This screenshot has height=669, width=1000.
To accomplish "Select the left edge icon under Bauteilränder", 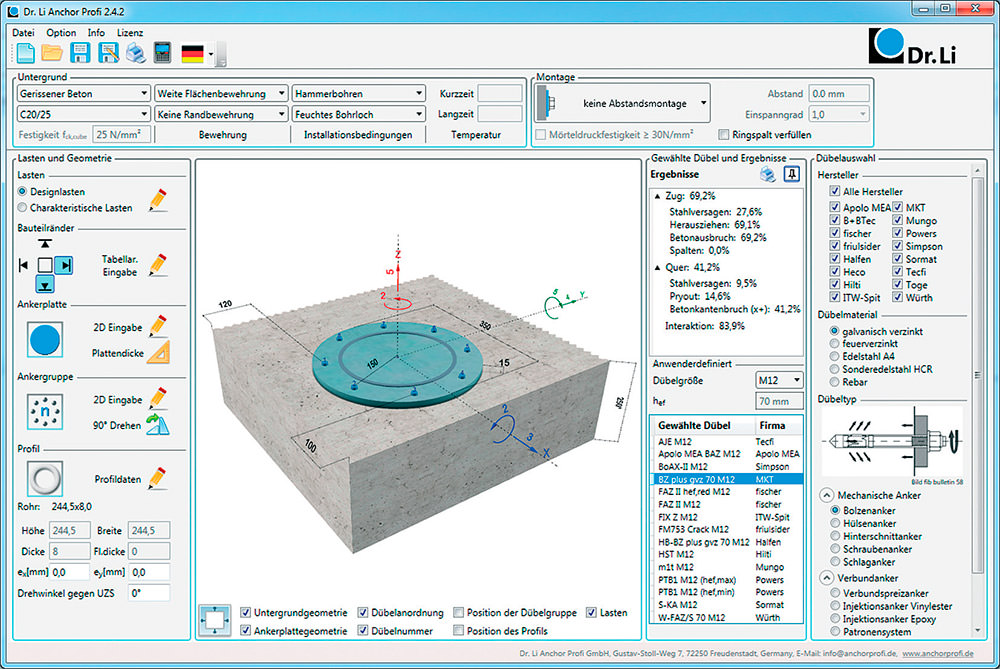I will 24,265.
